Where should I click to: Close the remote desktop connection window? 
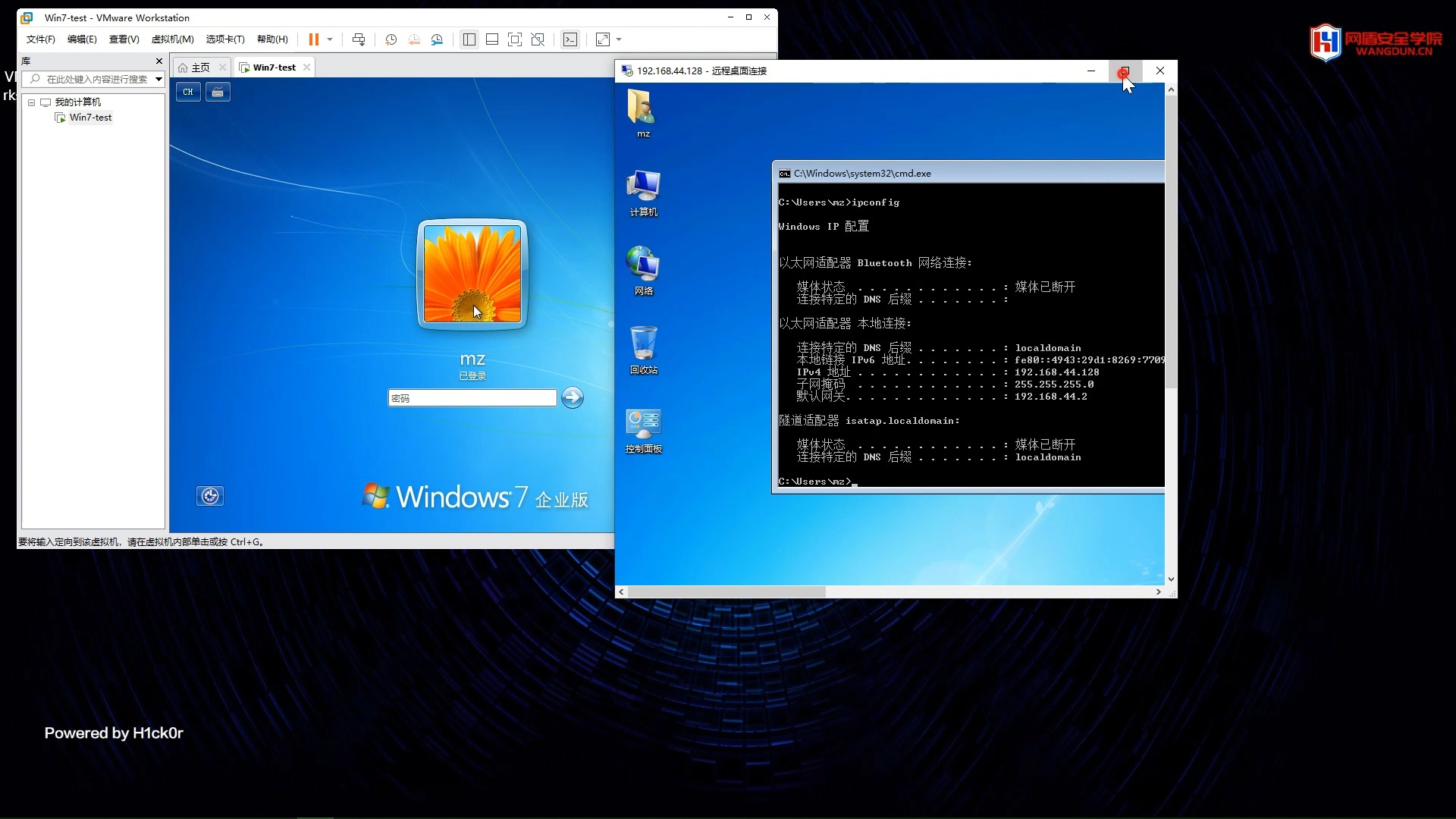pos(1160,71)
